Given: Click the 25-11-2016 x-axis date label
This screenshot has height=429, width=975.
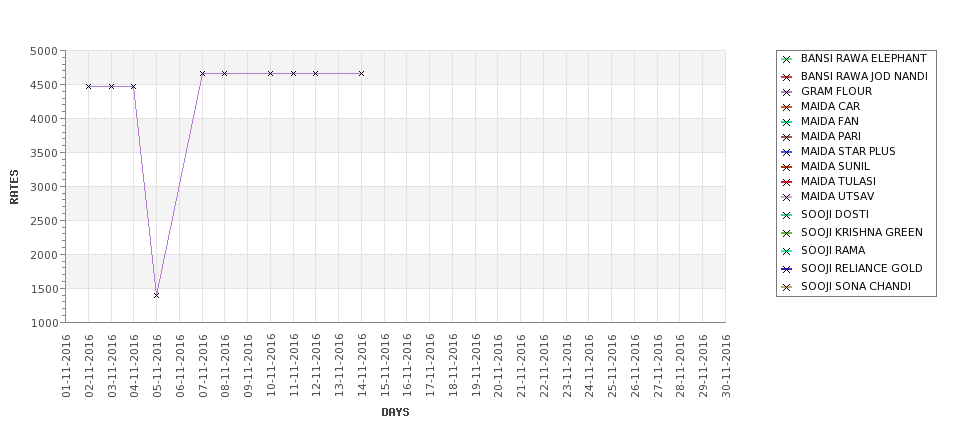Looking at the screenshot, I should tap(612, 366).
